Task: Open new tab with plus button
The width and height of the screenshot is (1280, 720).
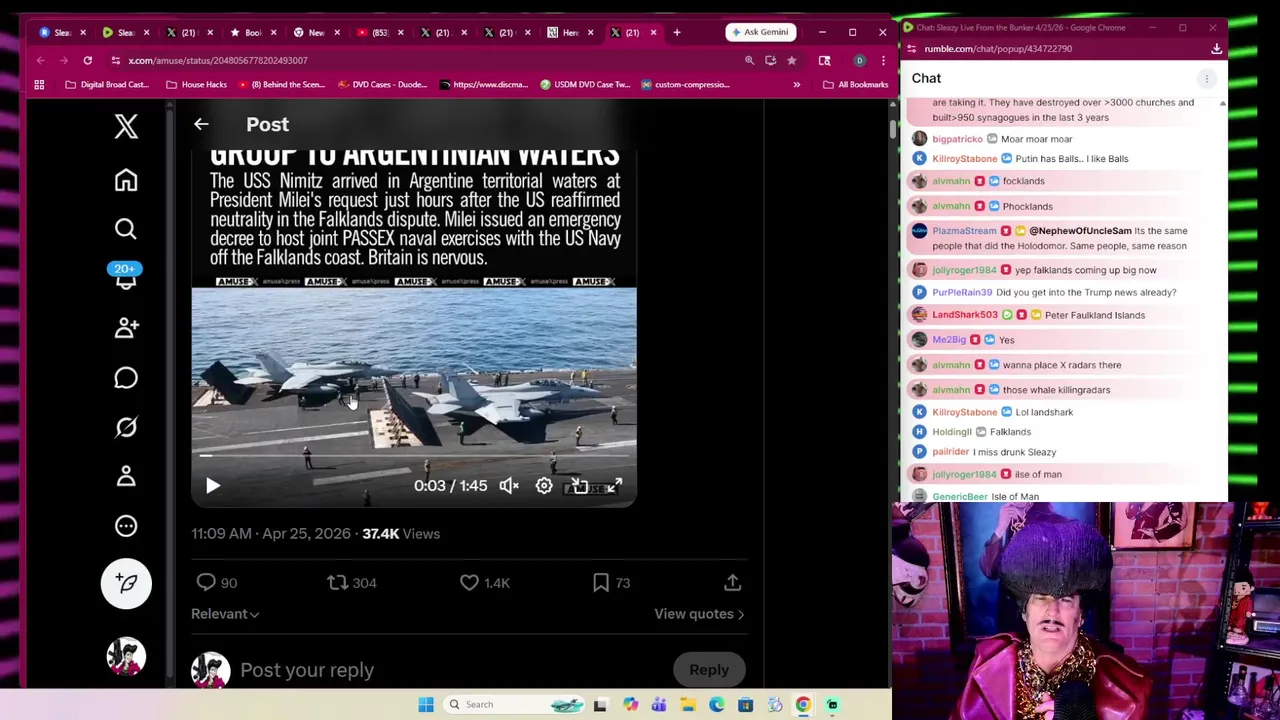Action: click(x=677, y=32)
